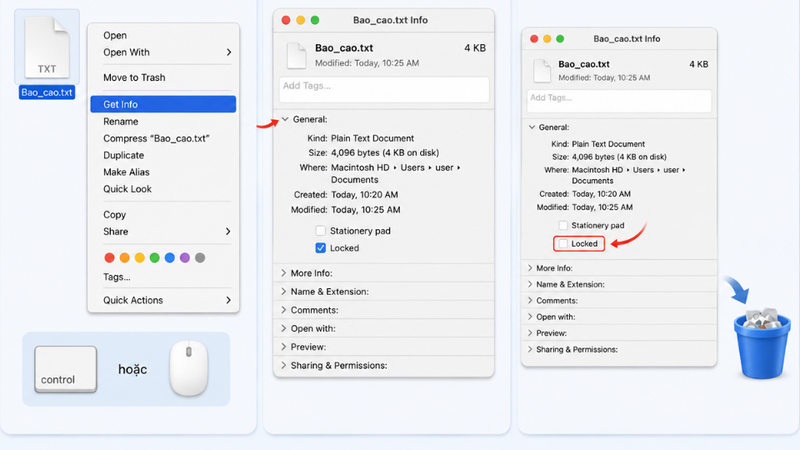The width and height of the screenshot is (800, 450).
Task: Choose Move to Trash in context menu
Action: pyautogui.click(x=163, y=78)
